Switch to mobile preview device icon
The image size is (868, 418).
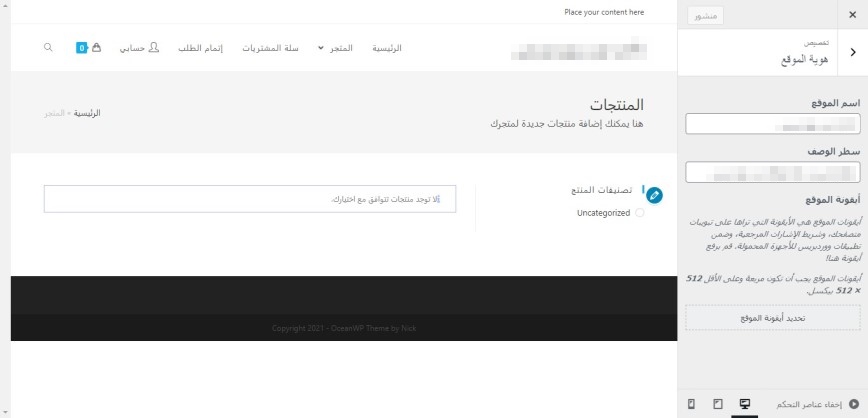coord(691,404)
